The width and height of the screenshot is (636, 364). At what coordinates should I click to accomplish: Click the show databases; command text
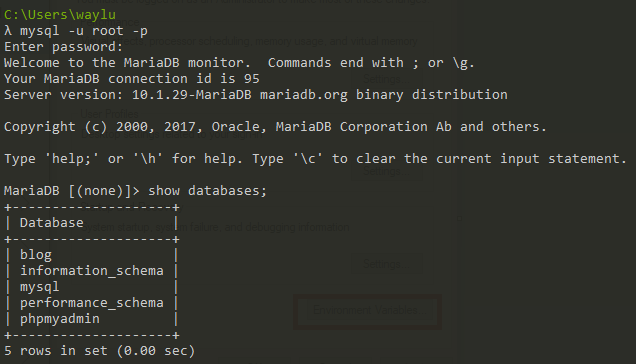[x=207, y=191]
